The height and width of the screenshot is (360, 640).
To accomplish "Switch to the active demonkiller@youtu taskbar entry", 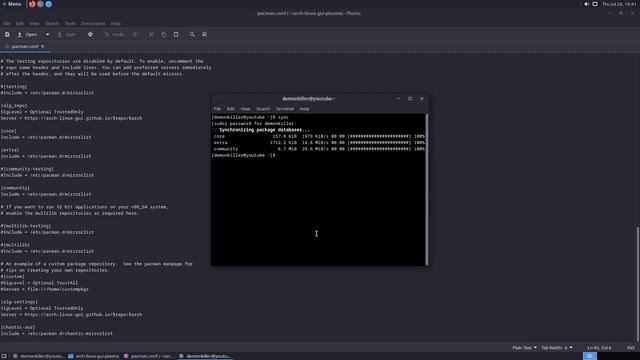I will (205, 356).
